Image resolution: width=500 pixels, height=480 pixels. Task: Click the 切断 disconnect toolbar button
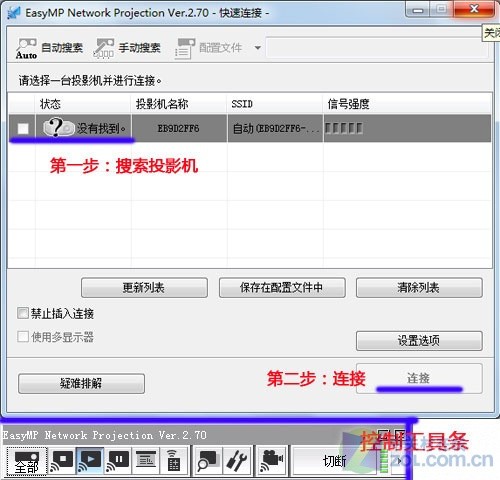334,461
